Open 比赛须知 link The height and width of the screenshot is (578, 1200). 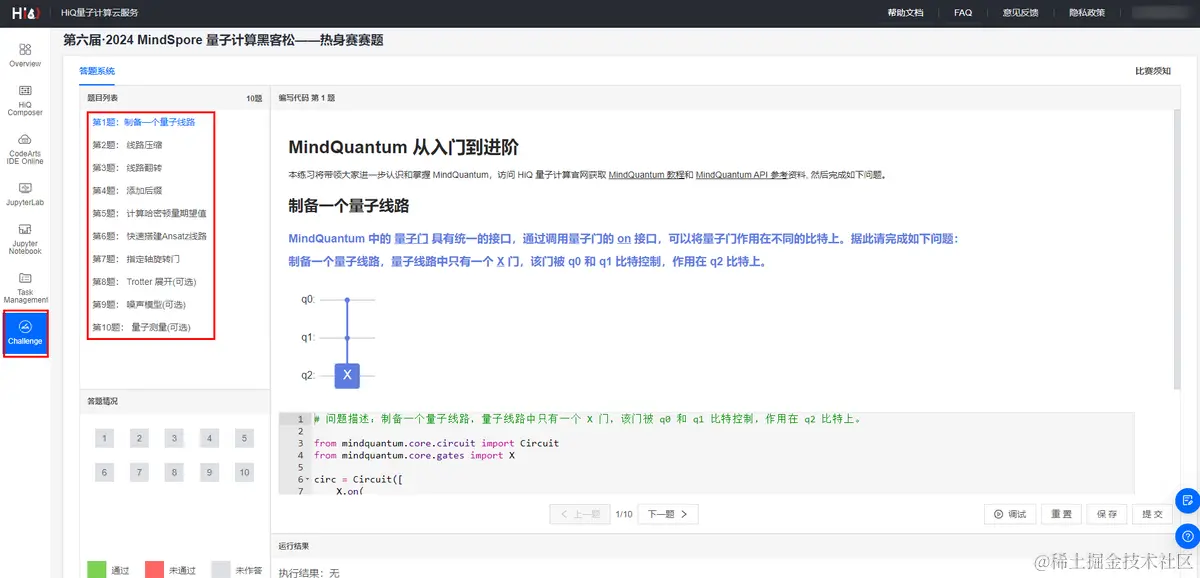(1152, 71)
